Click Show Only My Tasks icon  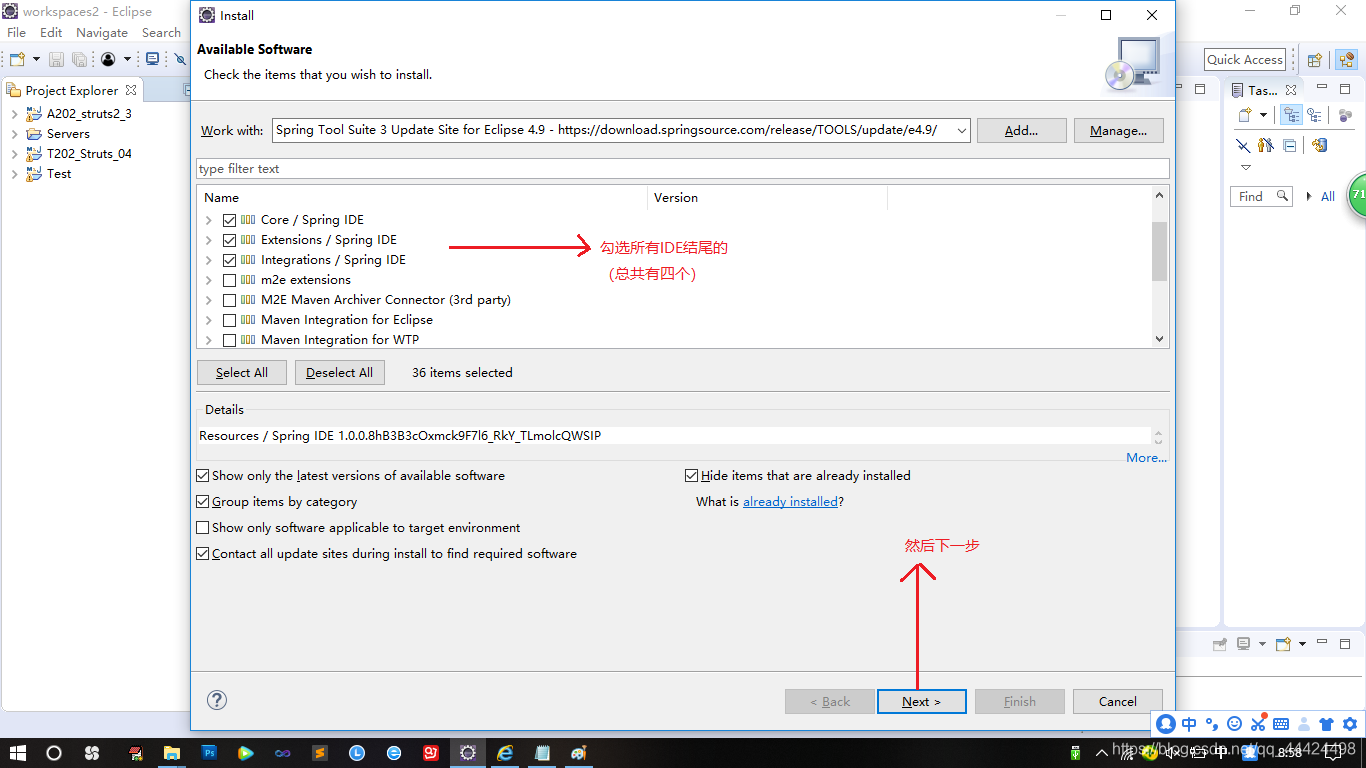tap(1266, 145)
